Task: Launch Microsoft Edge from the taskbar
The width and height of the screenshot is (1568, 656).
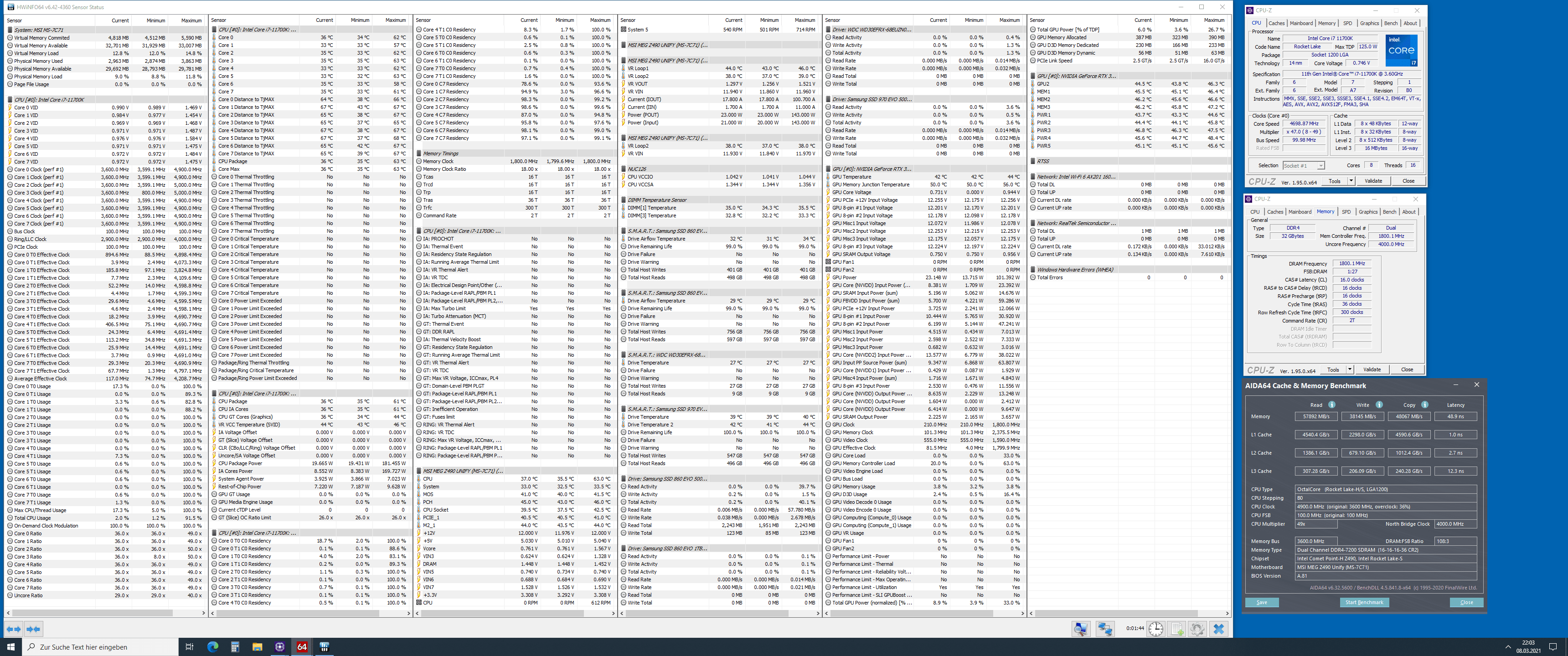Action: click(212, 647)
